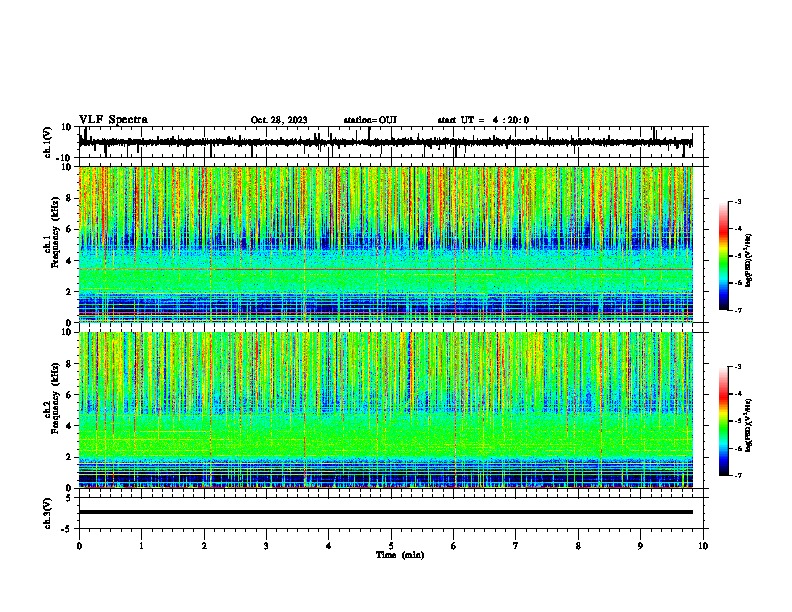Click the "Time (min)" axis label
The image size is (792, 612).
pos(400,555)
